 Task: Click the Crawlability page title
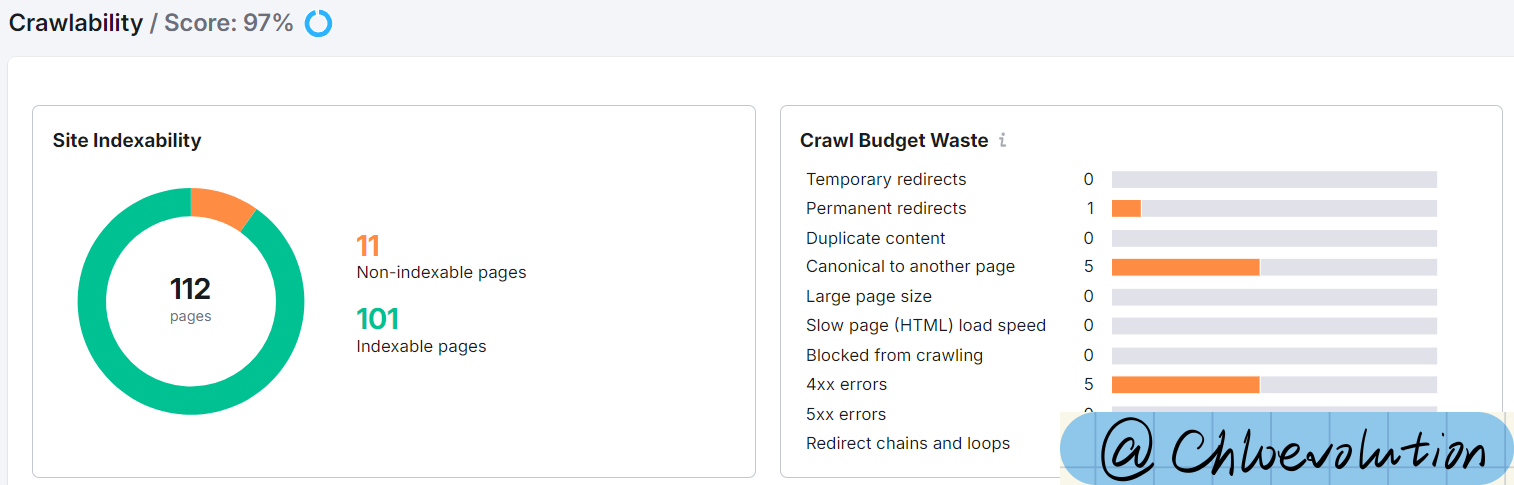pyautogui.click(x=76, y=23)
